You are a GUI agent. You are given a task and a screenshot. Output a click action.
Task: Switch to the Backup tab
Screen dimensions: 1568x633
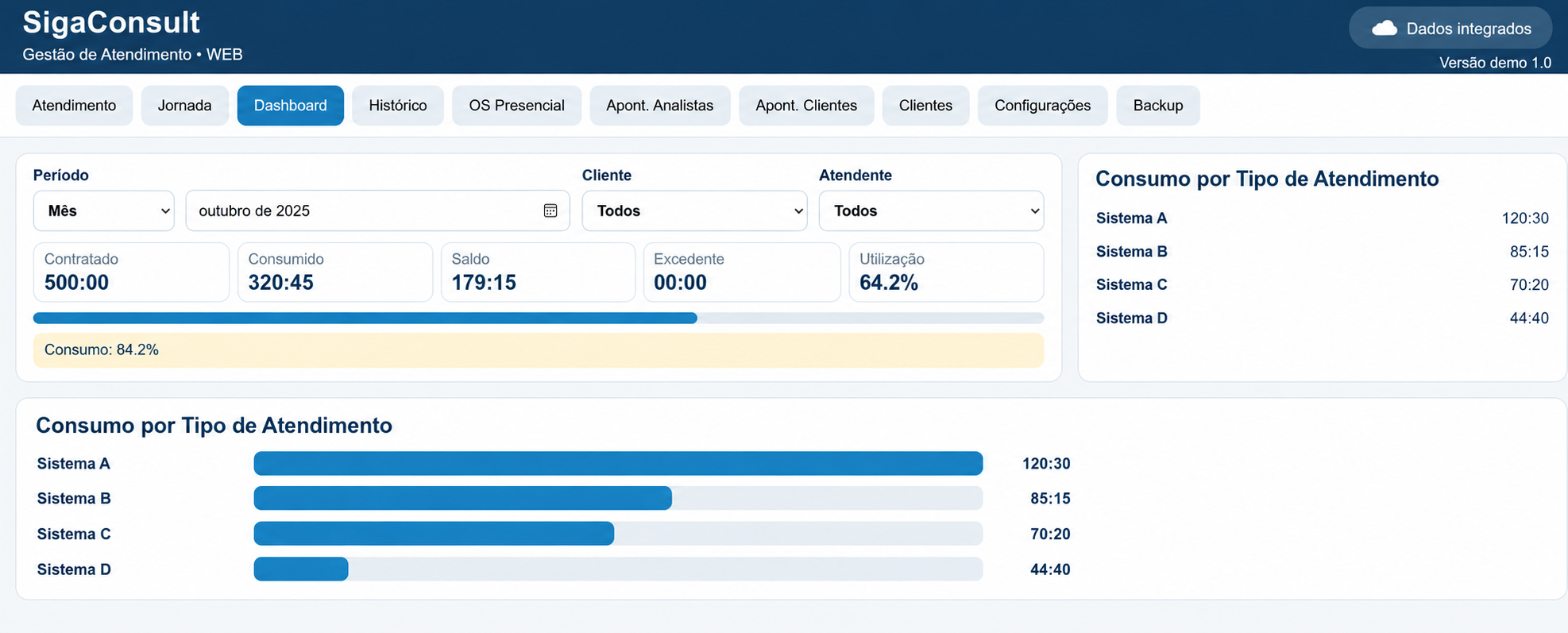pos(1158,106)
